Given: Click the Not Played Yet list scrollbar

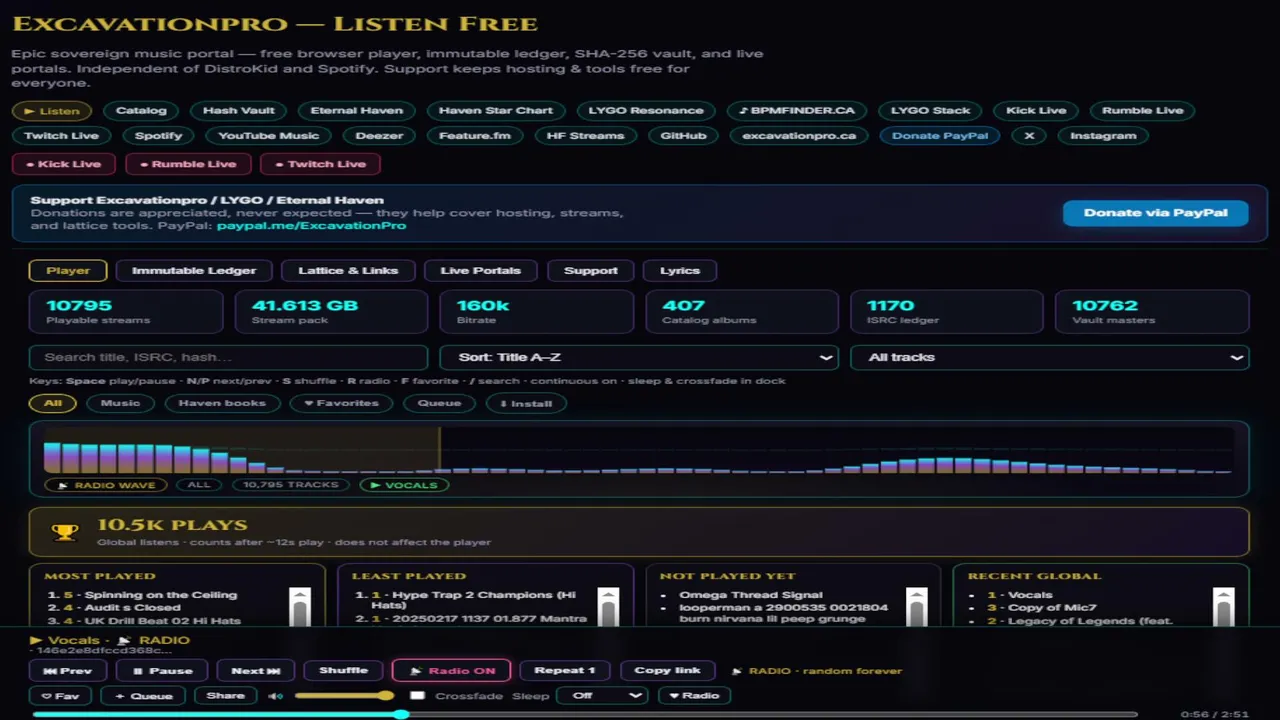Looking at the screenshot, I should coord(916,607).
